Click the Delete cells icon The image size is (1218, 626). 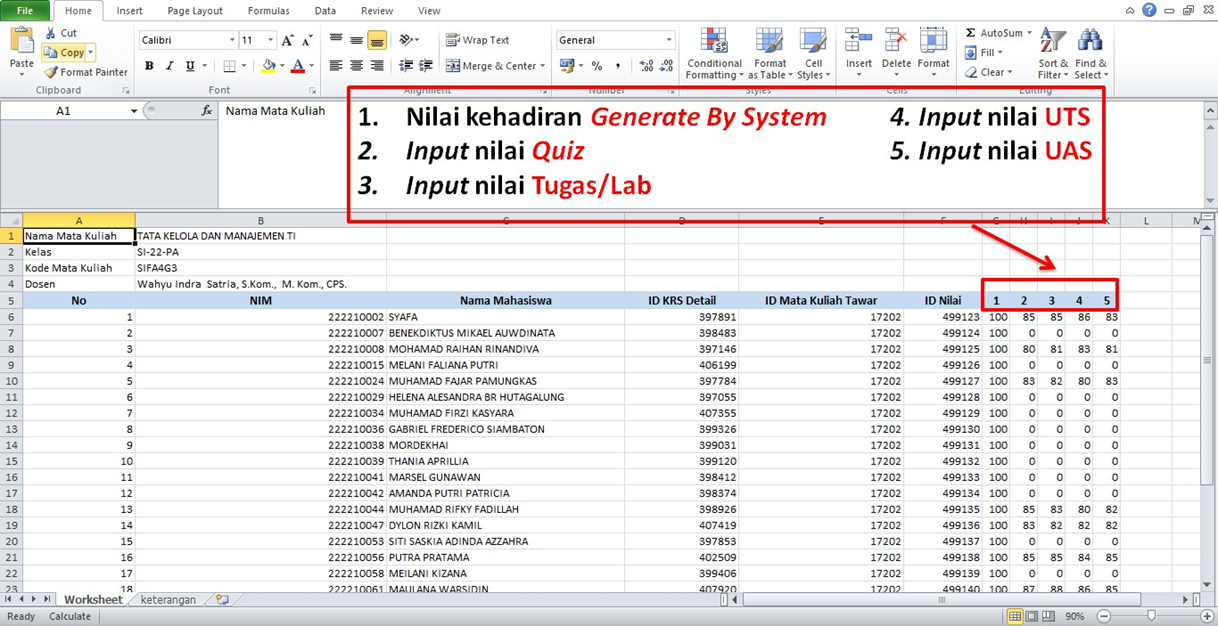click(896, 42)
